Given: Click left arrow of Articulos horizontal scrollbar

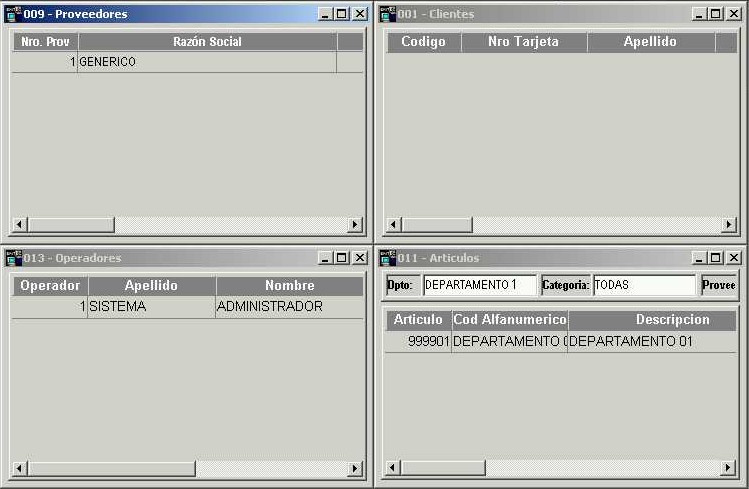Looking at the screenshot, I should (393, 468).
